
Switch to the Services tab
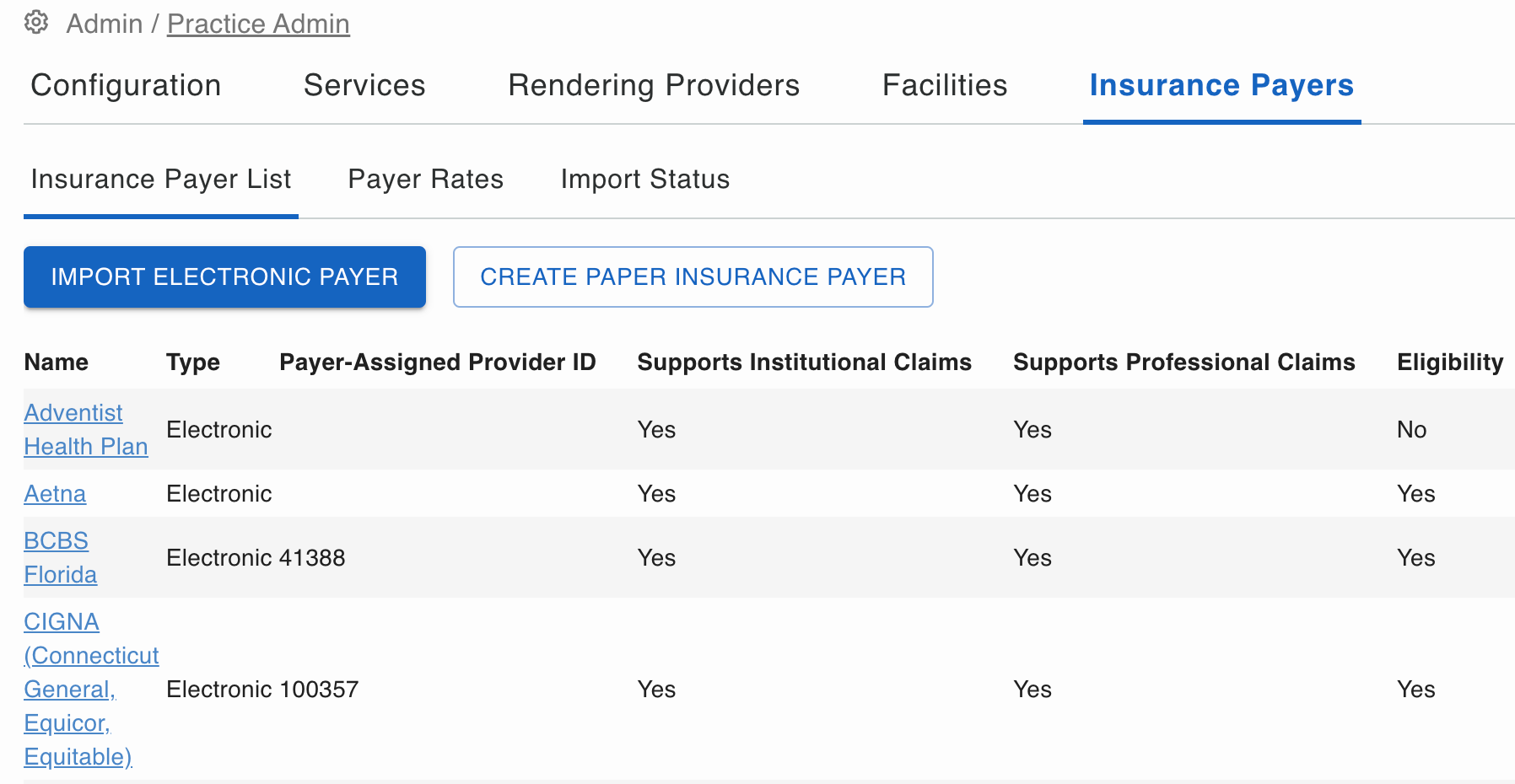tap(364, 85)
